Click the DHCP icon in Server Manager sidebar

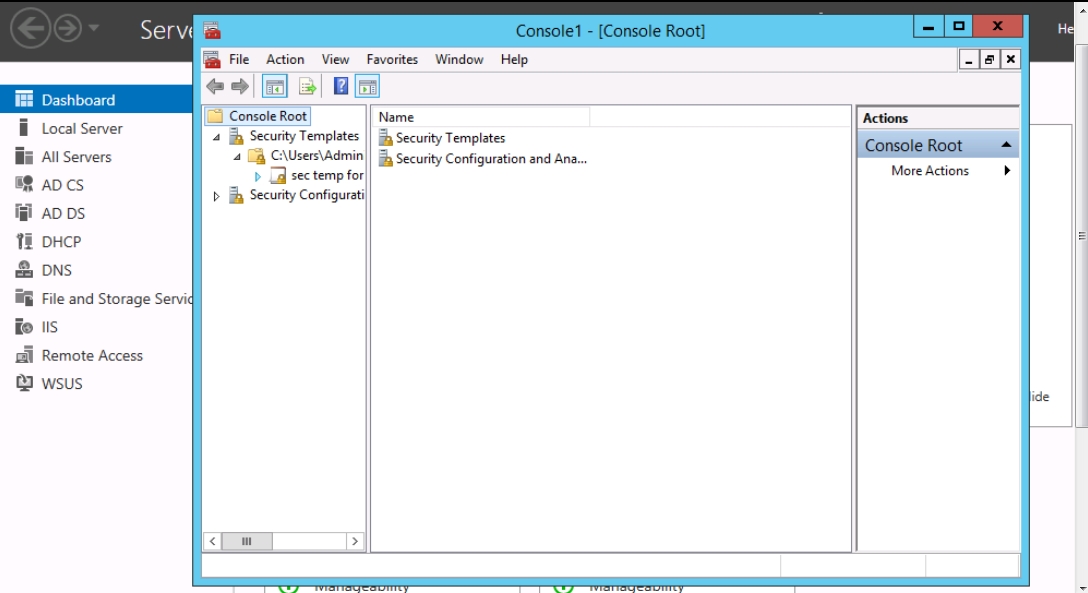(24, 242)
